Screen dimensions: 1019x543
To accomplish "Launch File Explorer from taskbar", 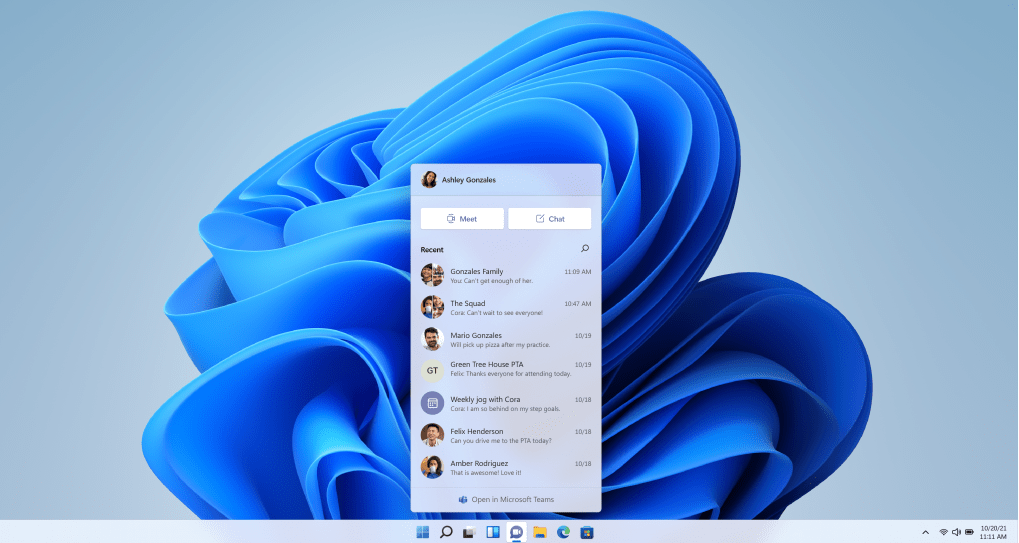I will (x=540, y=532).
